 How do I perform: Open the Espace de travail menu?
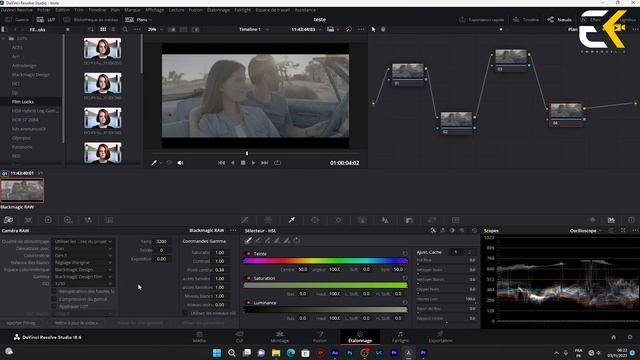pos(273,10)
